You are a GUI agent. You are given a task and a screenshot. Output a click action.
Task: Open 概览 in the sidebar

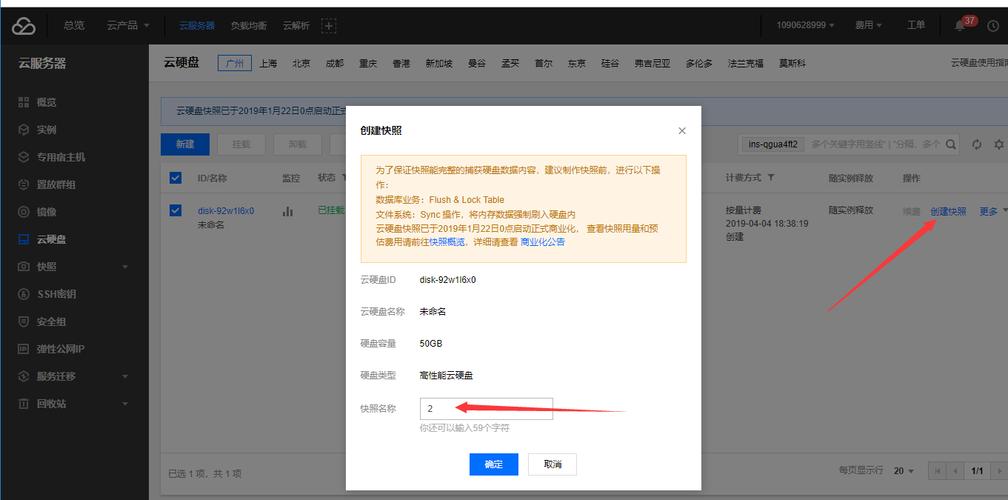pos(46,102)
